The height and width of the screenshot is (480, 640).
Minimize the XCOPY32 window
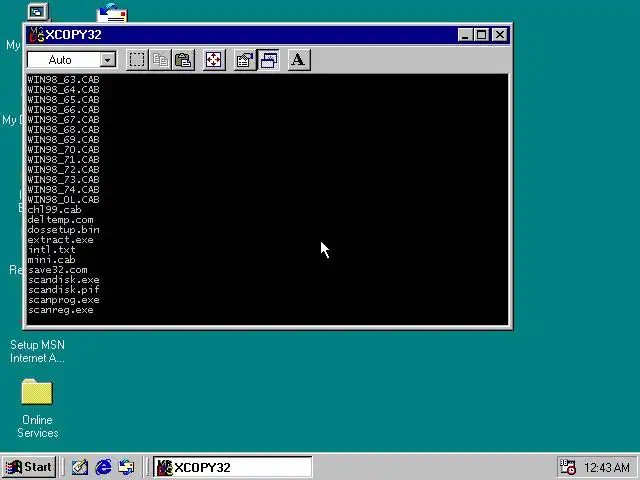click(465, 35)
